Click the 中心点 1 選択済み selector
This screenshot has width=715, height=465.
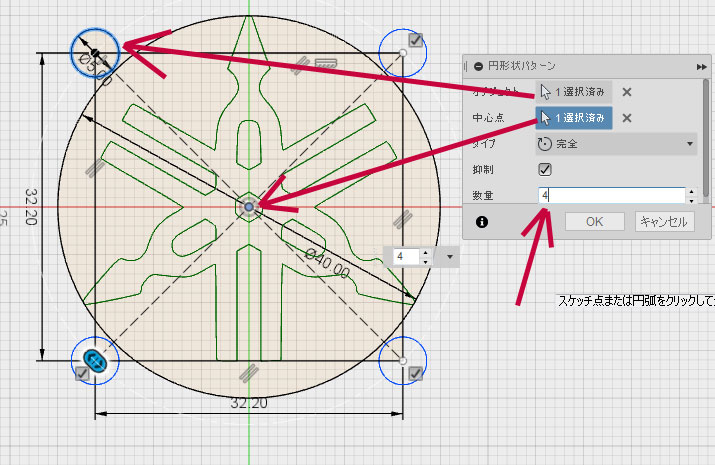(573, 118)
